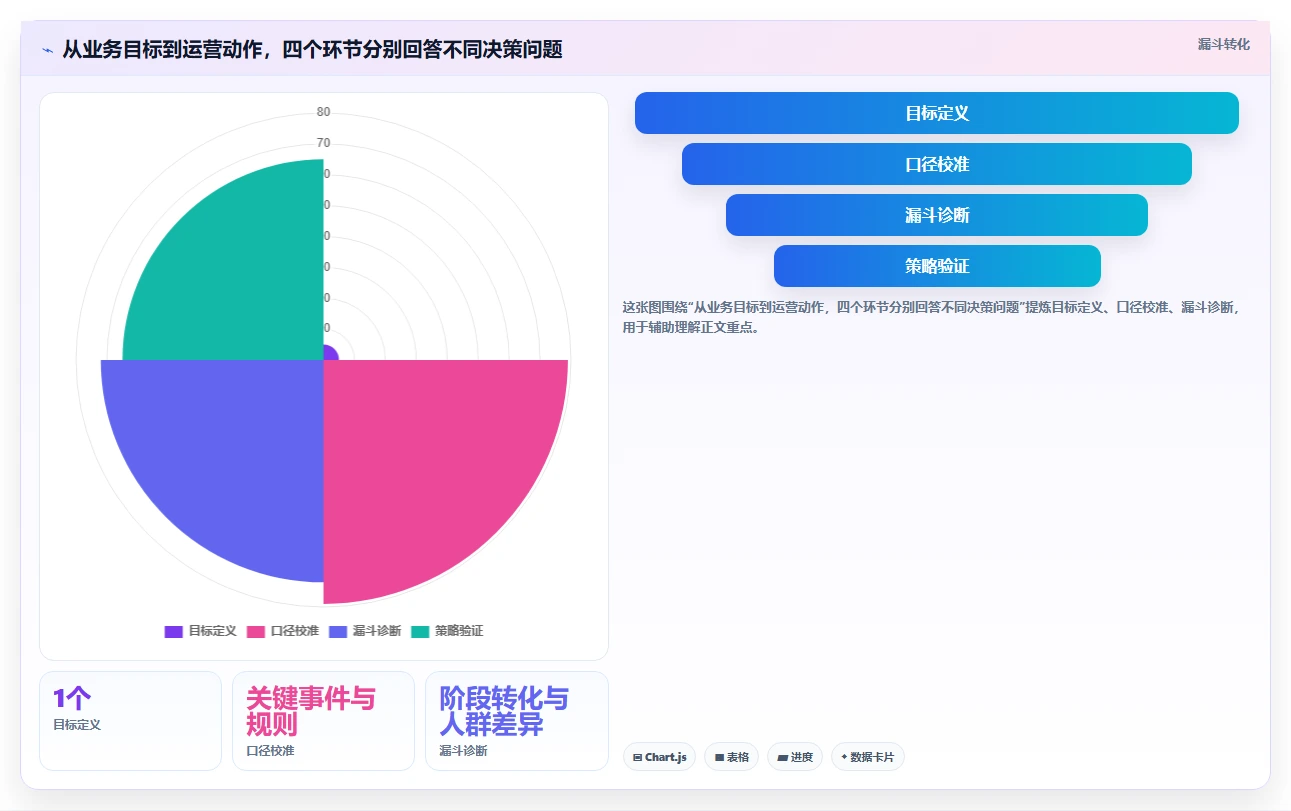Click the table icon in 表格 chip
1291x811 pixels.
pyautogui.click(x=719, y=758)
